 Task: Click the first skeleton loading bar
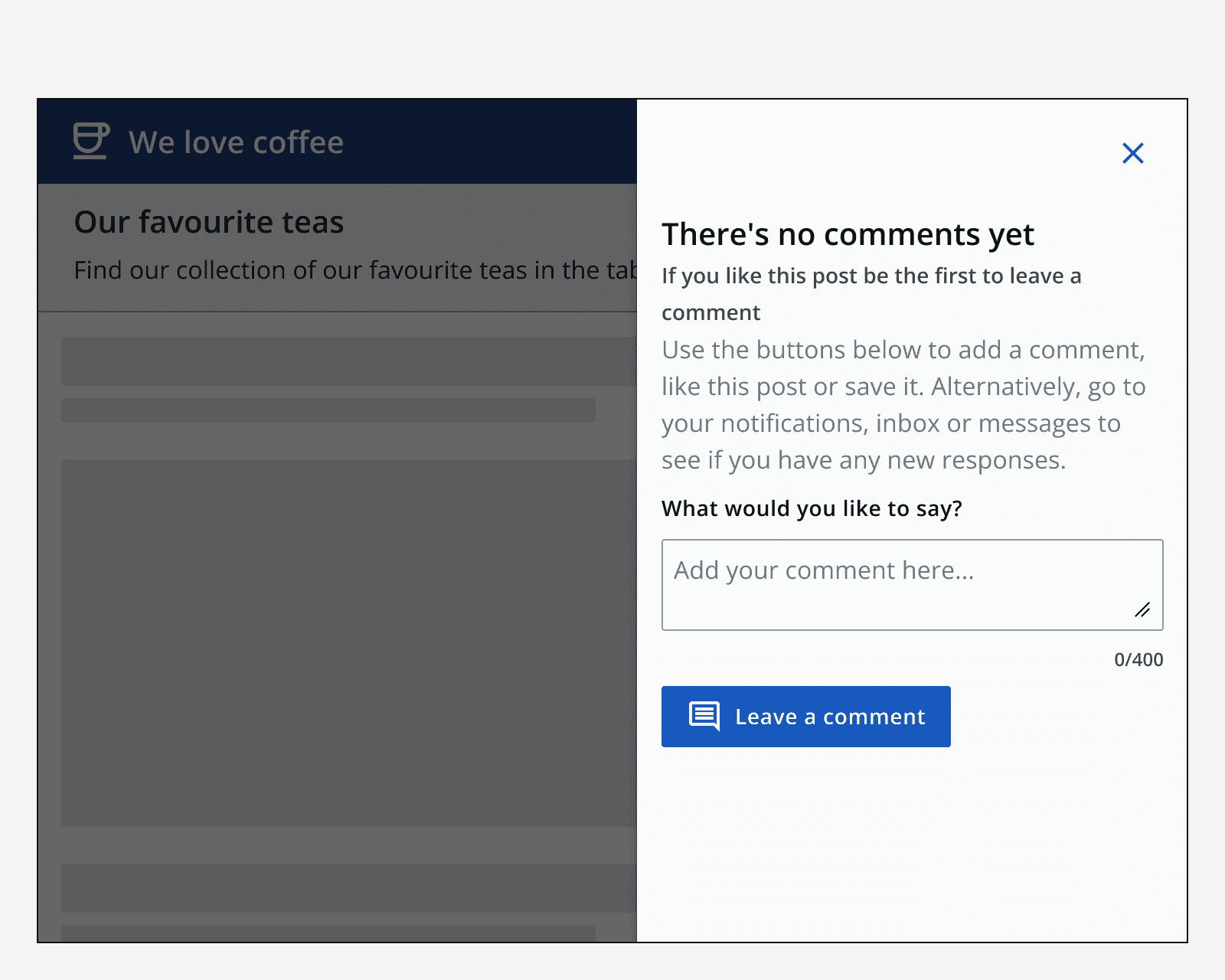(348, 361)
